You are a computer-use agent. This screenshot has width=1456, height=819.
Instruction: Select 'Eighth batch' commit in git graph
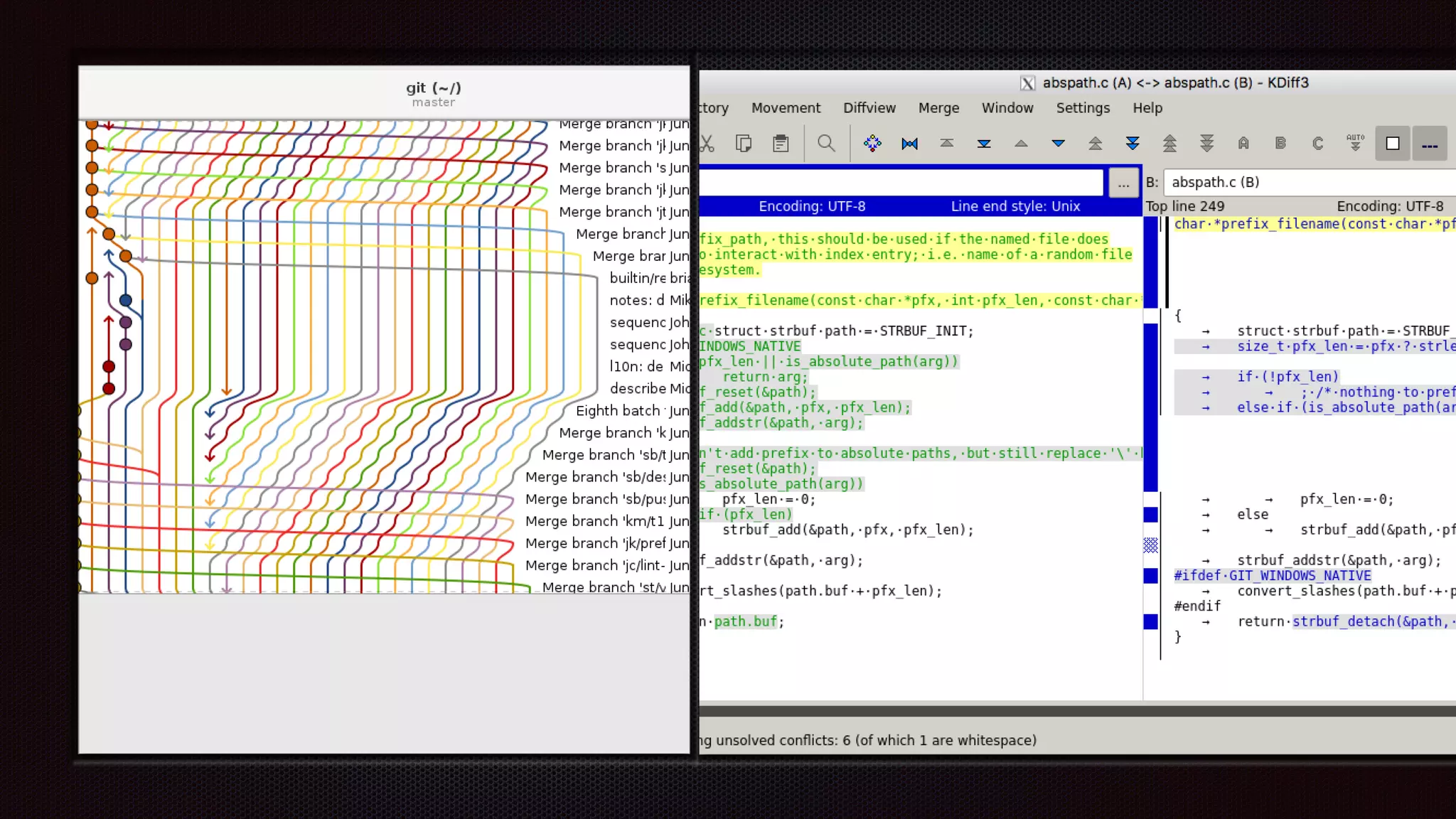[x=618, y=411]
